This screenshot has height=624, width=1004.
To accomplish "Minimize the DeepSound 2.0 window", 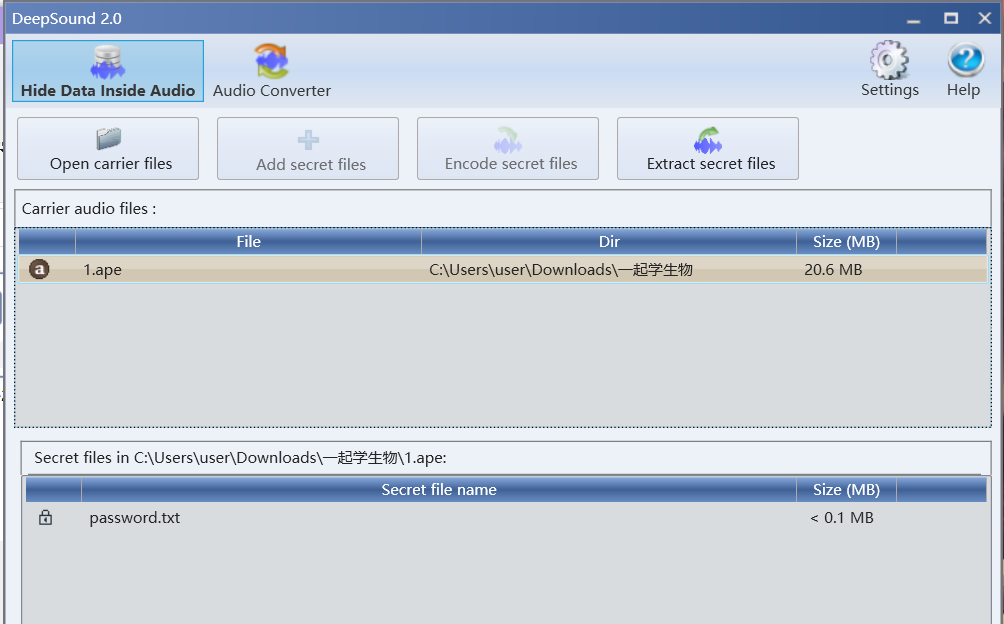I will (913, 18).
